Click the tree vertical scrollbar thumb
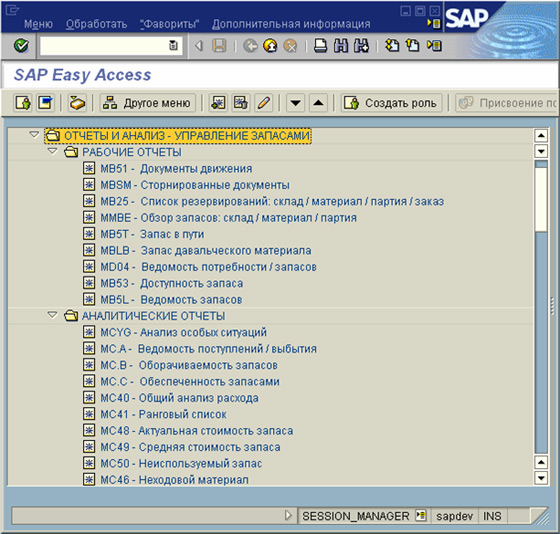This screenshot has height=534, width=560. (541, 196)
